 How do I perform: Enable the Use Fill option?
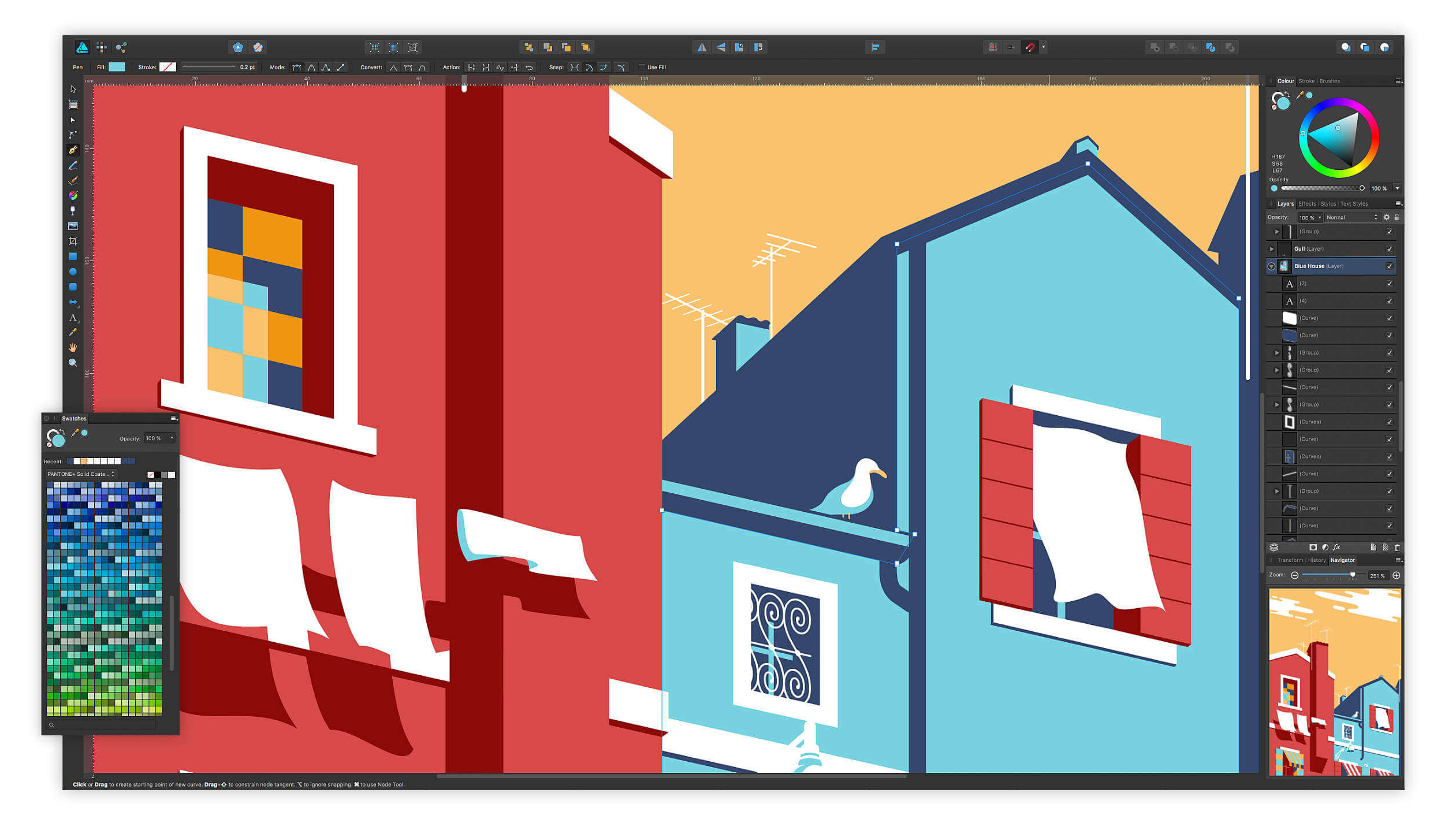tap(641, 67)
